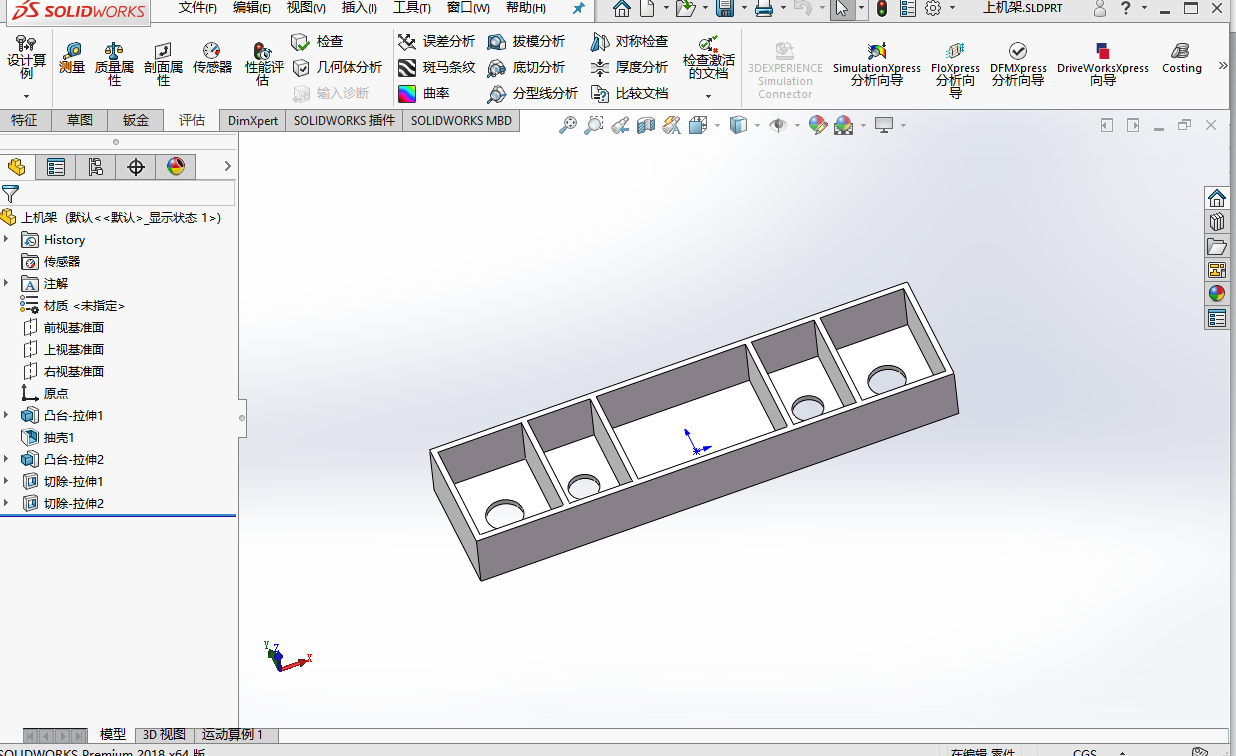Image resolution: width=1236 pixels, height=756 pixels.
Task: Toggle 拔模分析 draft analysis
Action: [526, 41]
